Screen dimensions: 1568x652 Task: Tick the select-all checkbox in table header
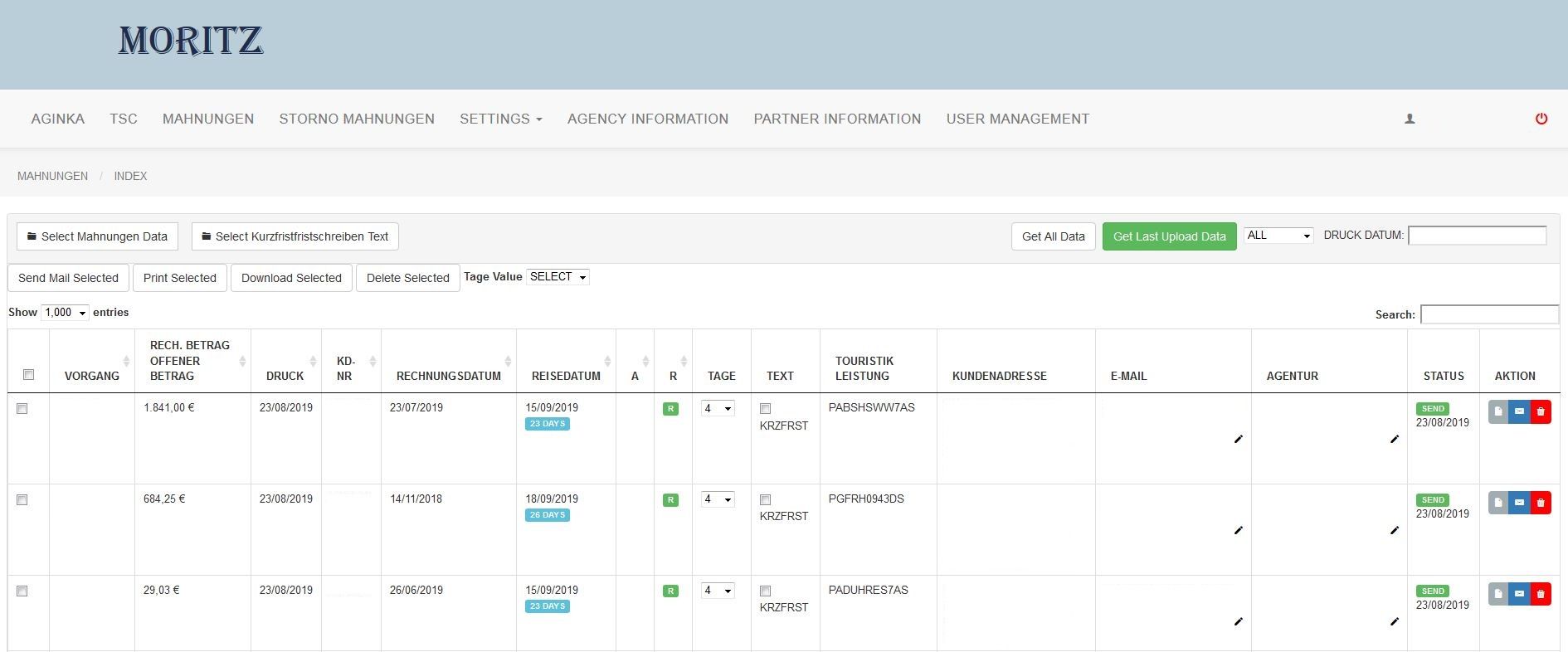29,375
